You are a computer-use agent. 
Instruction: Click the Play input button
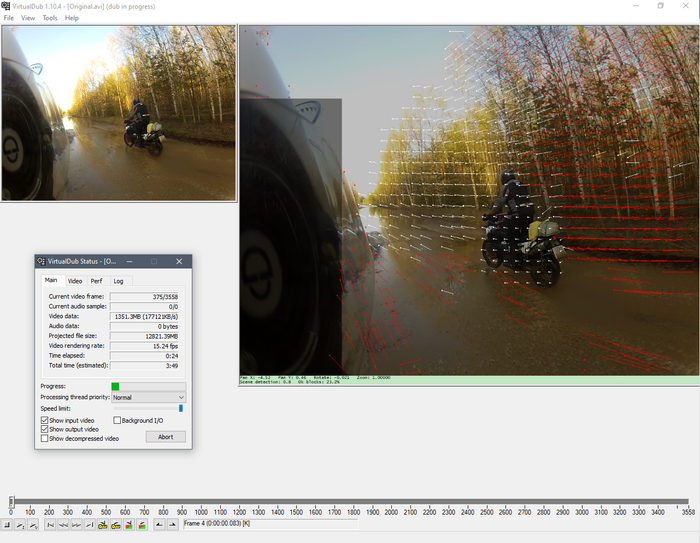(20, 524)
